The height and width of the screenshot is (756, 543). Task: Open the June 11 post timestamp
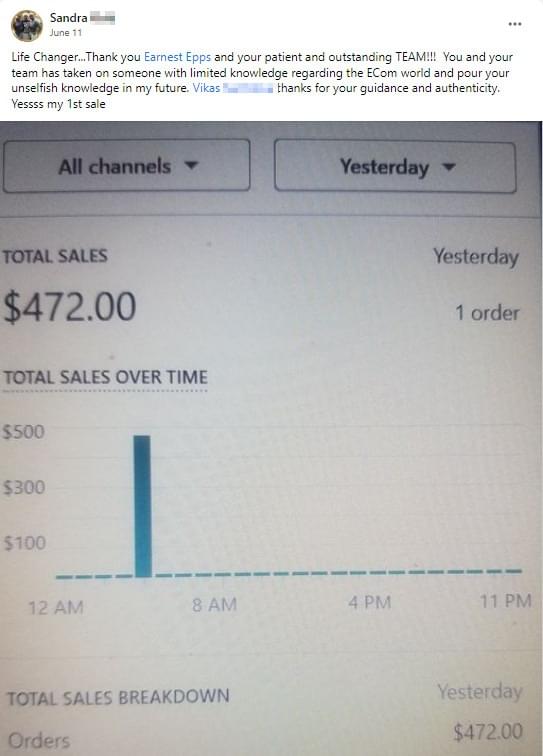coord(66,33)
